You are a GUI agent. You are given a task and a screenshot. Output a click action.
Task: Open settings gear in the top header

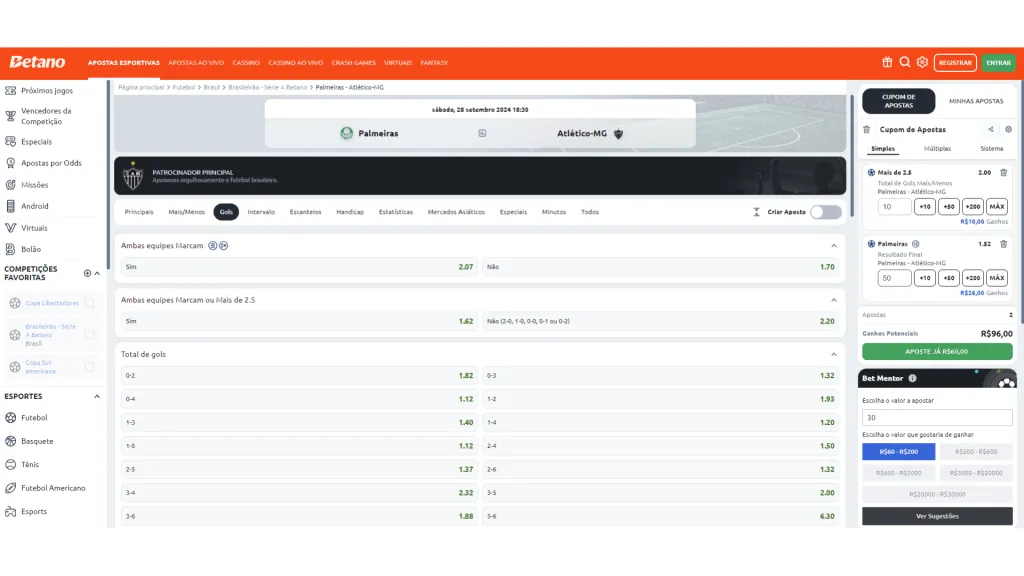coord(922,62)
